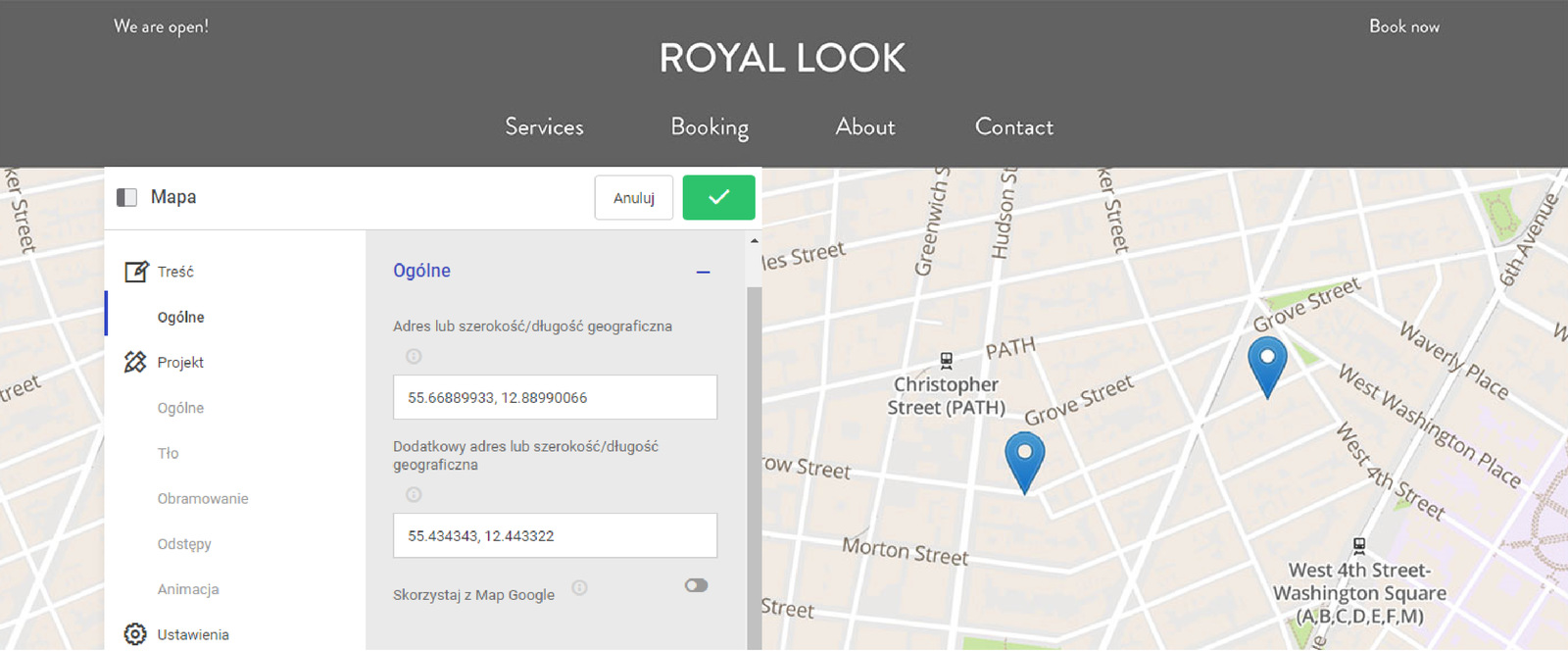
Task: Click the Treść edit pencil icon
Action: click(136, 272)
